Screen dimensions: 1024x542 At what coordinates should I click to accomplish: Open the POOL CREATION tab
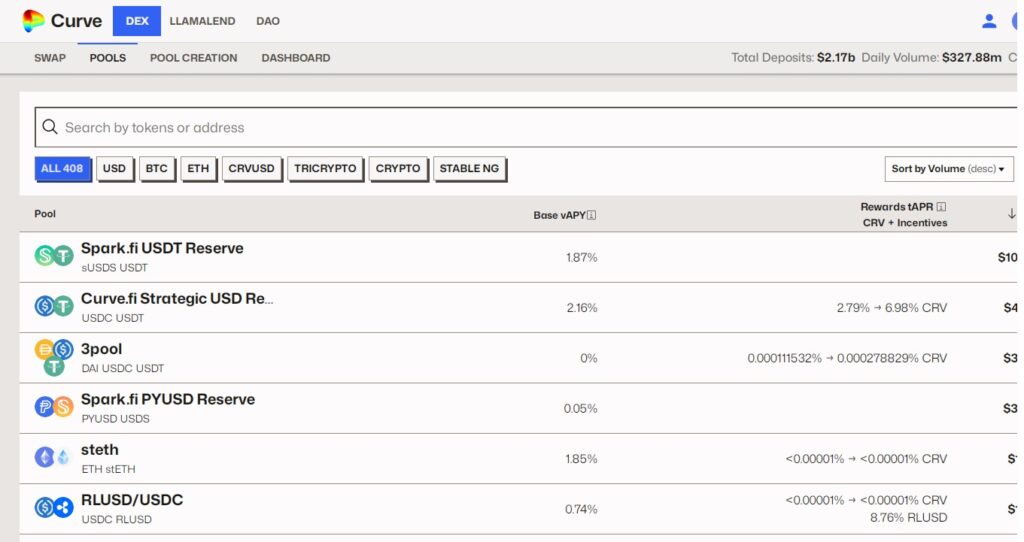[x=193, y=58]
